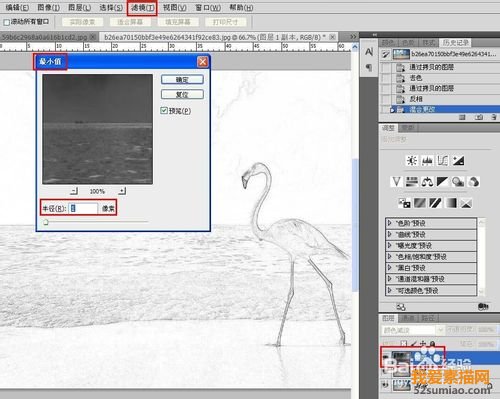Click the Color Balance adjustment icon
Viewport: 500px width, 399px height.
427,182
